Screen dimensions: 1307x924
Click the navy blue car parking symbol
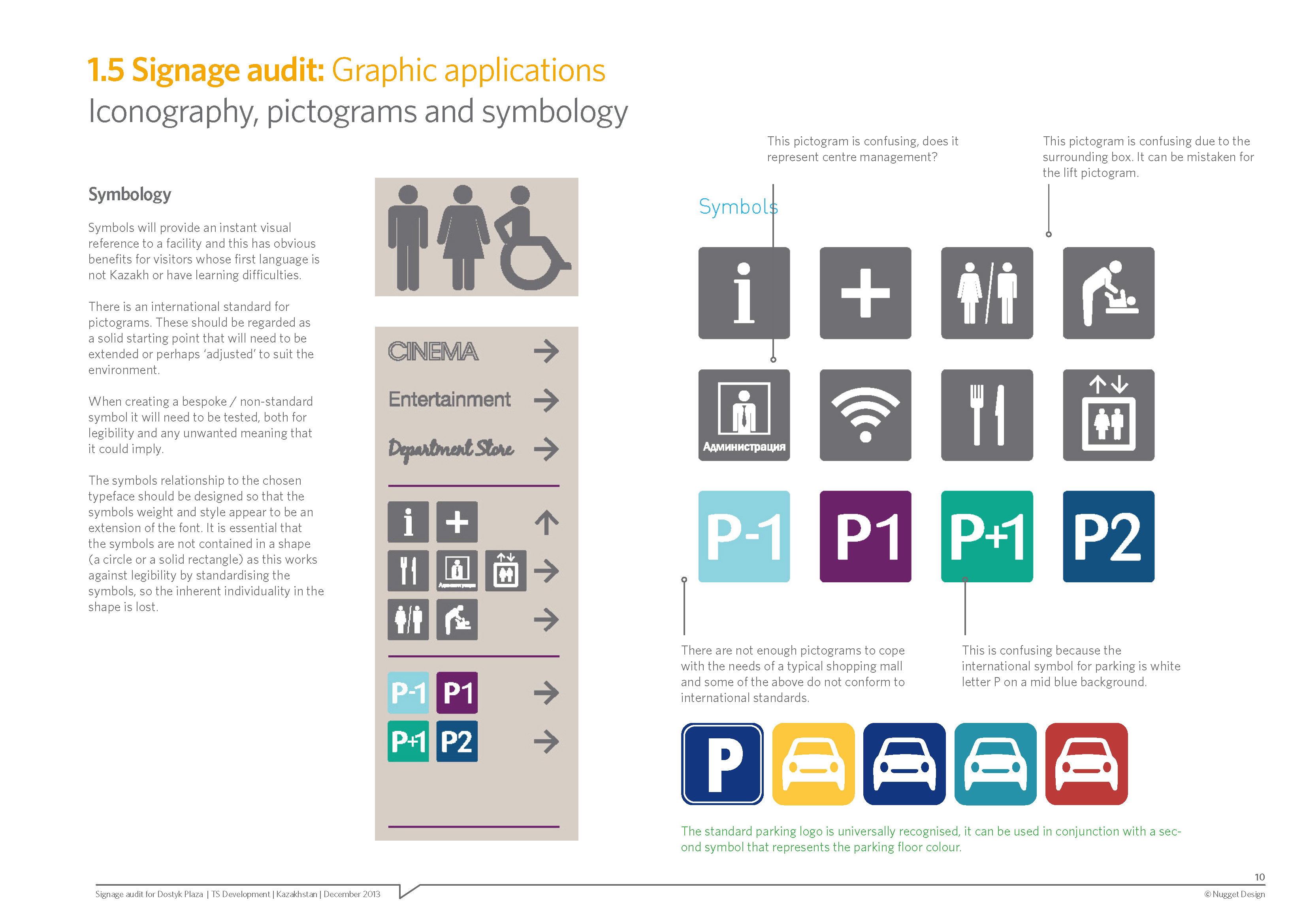click(x=904, y=764)
